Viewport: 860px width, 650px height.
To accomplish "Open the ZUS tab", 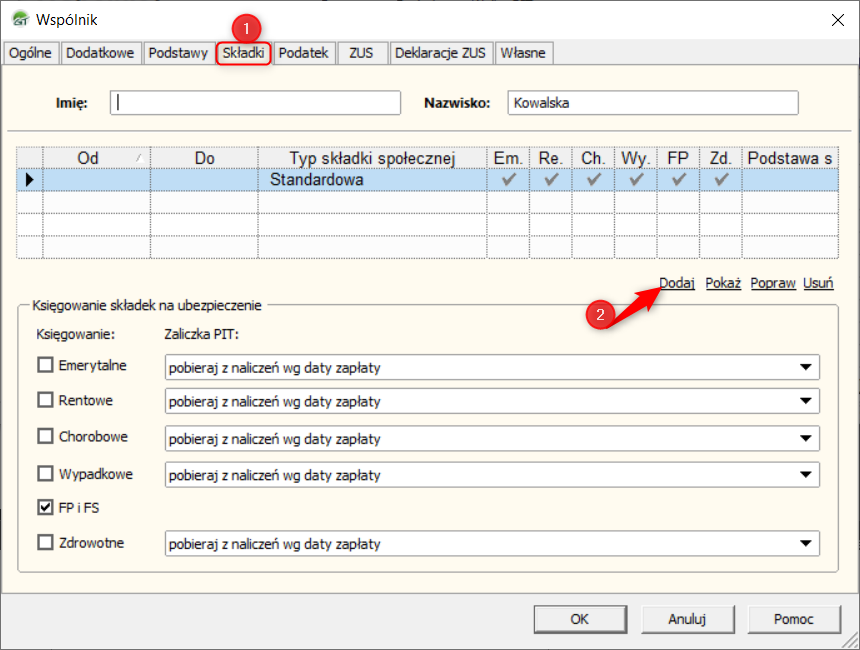I will point(361,53).
